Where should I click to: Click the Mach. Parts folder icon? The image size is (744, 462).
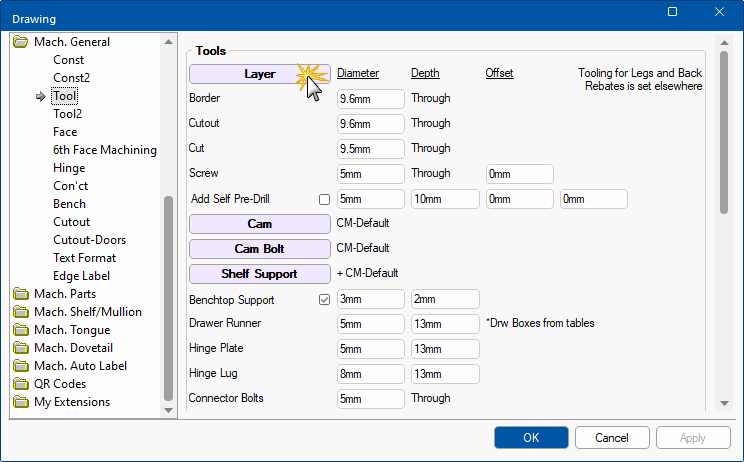(20, 294)
